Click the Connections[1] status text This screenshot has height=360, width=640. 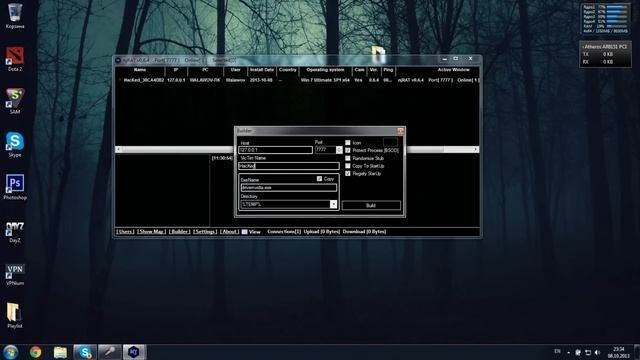pos(284,231)
